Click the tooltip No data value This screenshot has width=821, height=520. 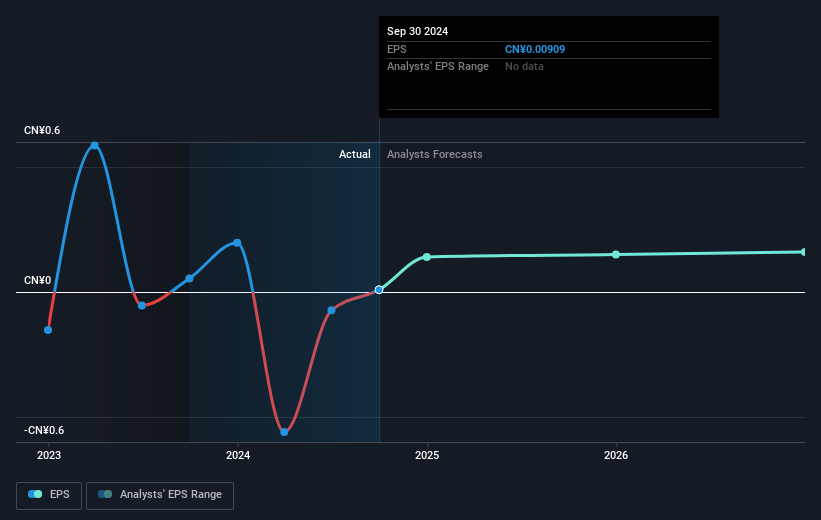click(524, 67)
